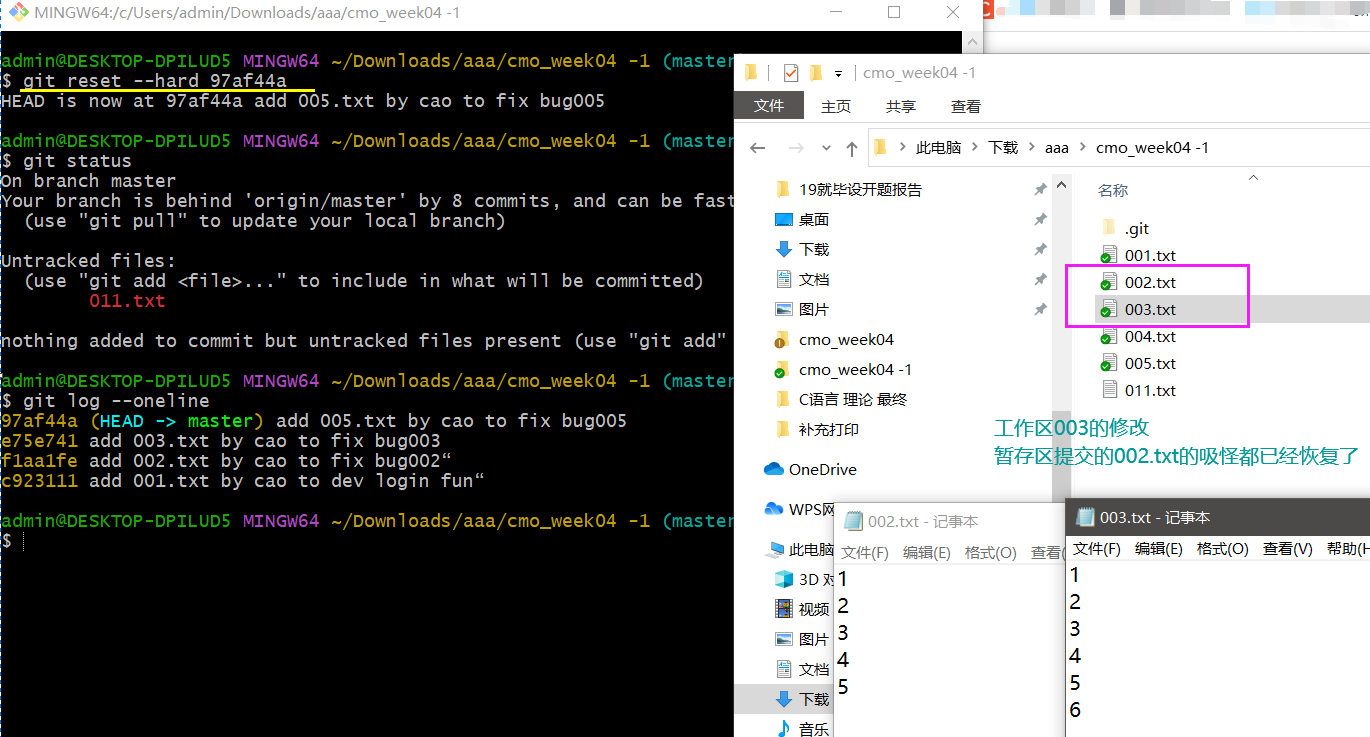The width and height of the screenshot is (1370, 737).
Task: Select file 005.txt
Action: [1150, 364]
